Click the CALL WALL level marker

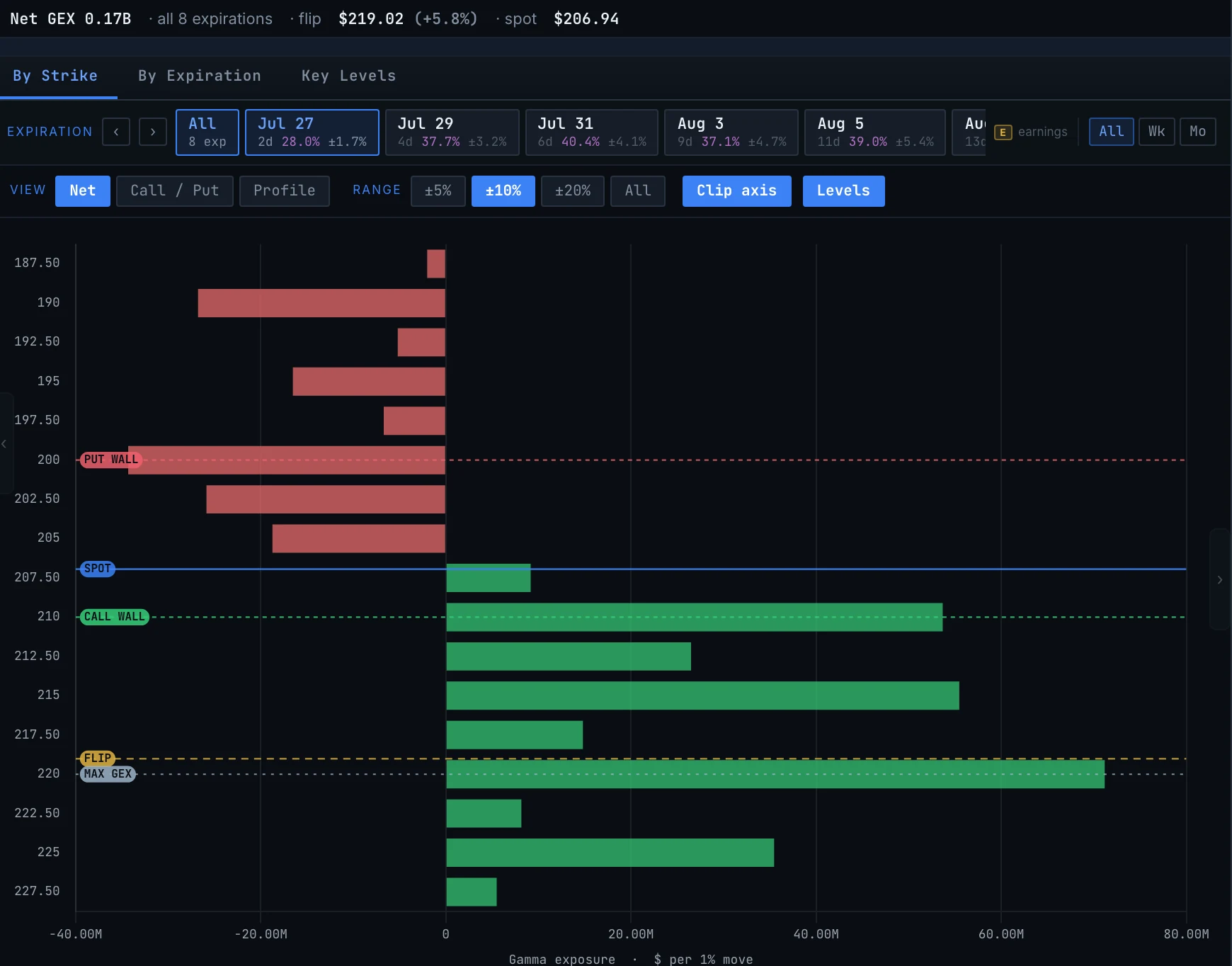(x=115, y=617)
